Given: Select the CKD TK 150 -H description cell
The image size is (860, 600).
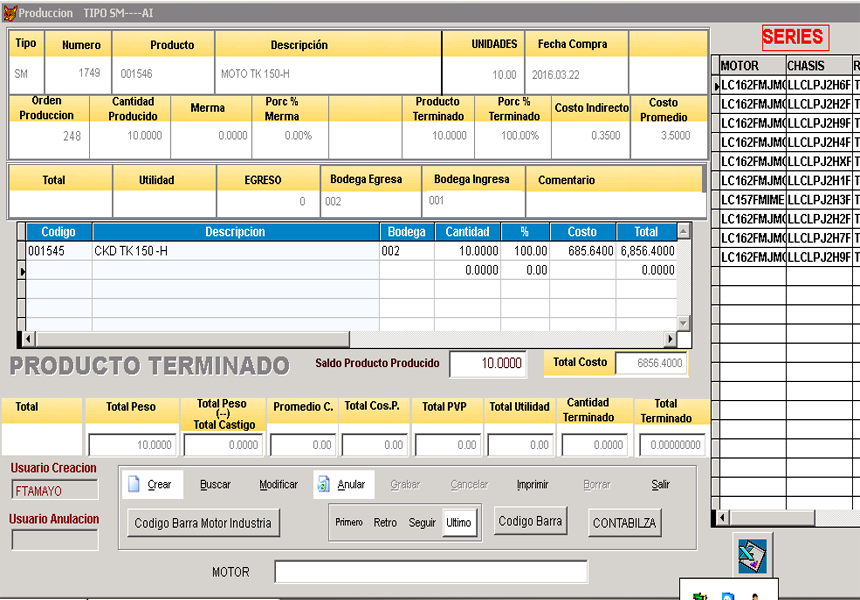Looking at the screenshot, I should click(235, 251).
